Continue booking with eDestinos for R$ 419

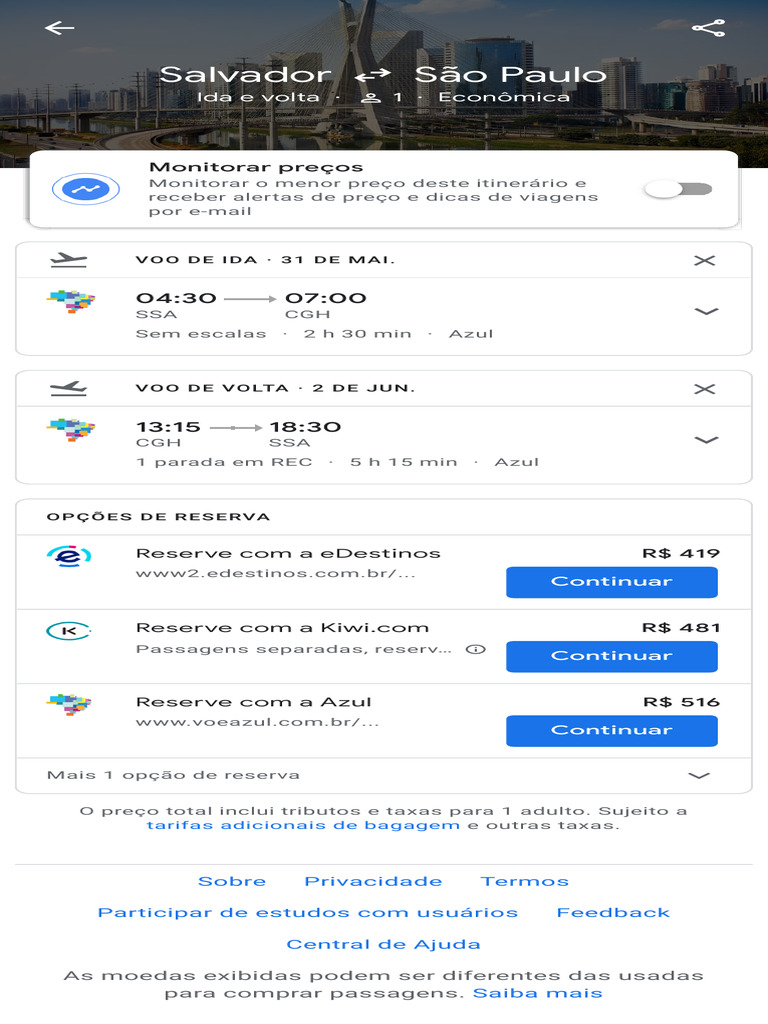(611, 582)
